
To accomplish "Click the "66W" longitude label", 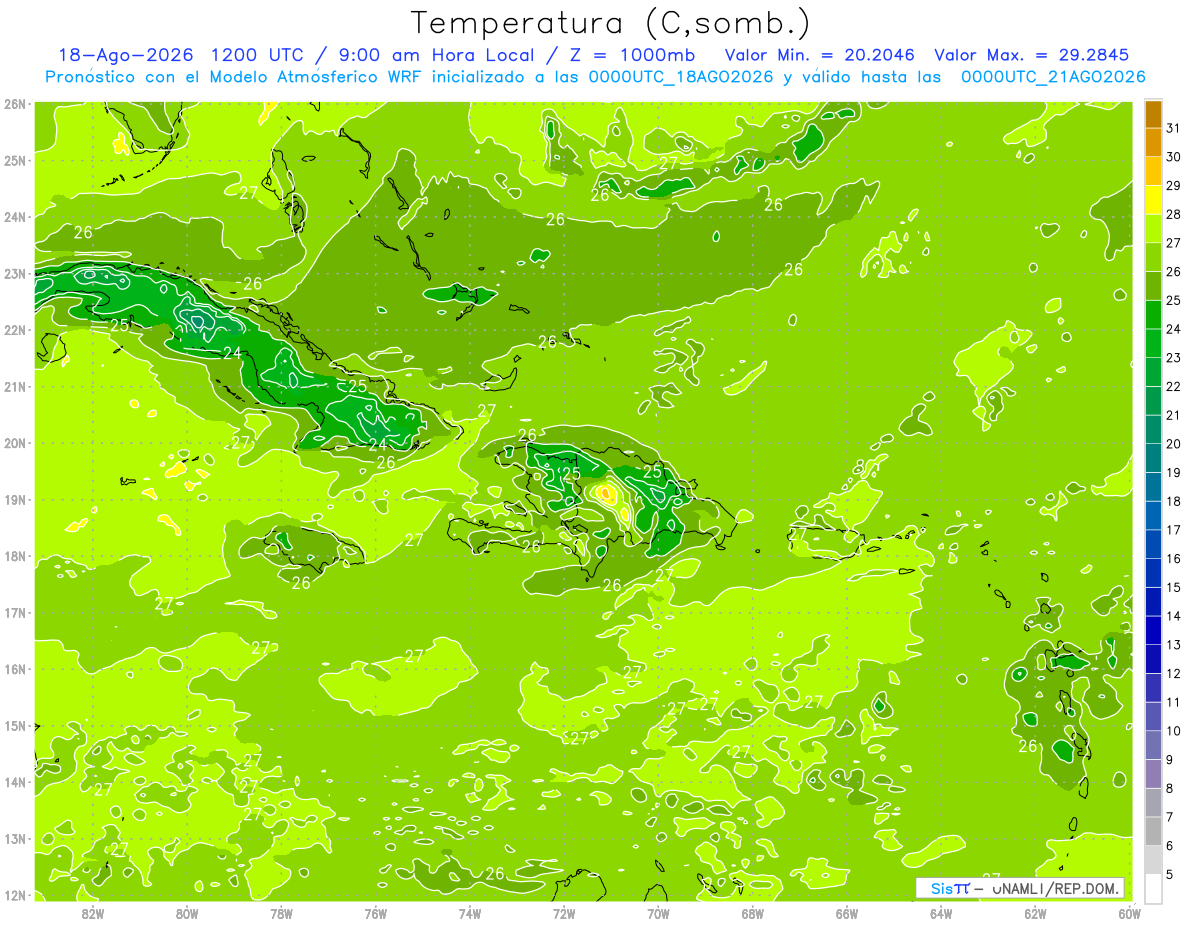I will point(847,913).
